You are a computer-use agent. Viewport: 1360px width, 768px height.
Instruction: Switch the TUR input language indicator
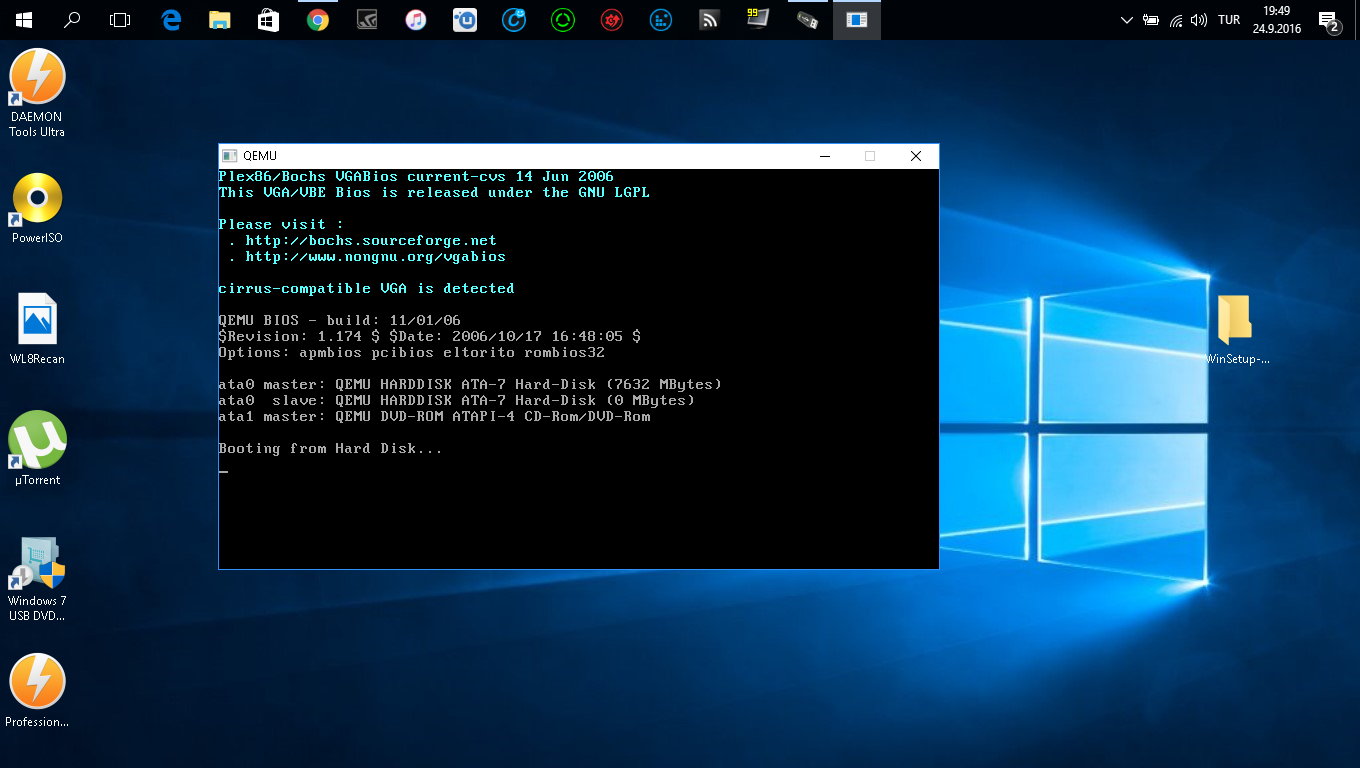[x=1229, y=20]
